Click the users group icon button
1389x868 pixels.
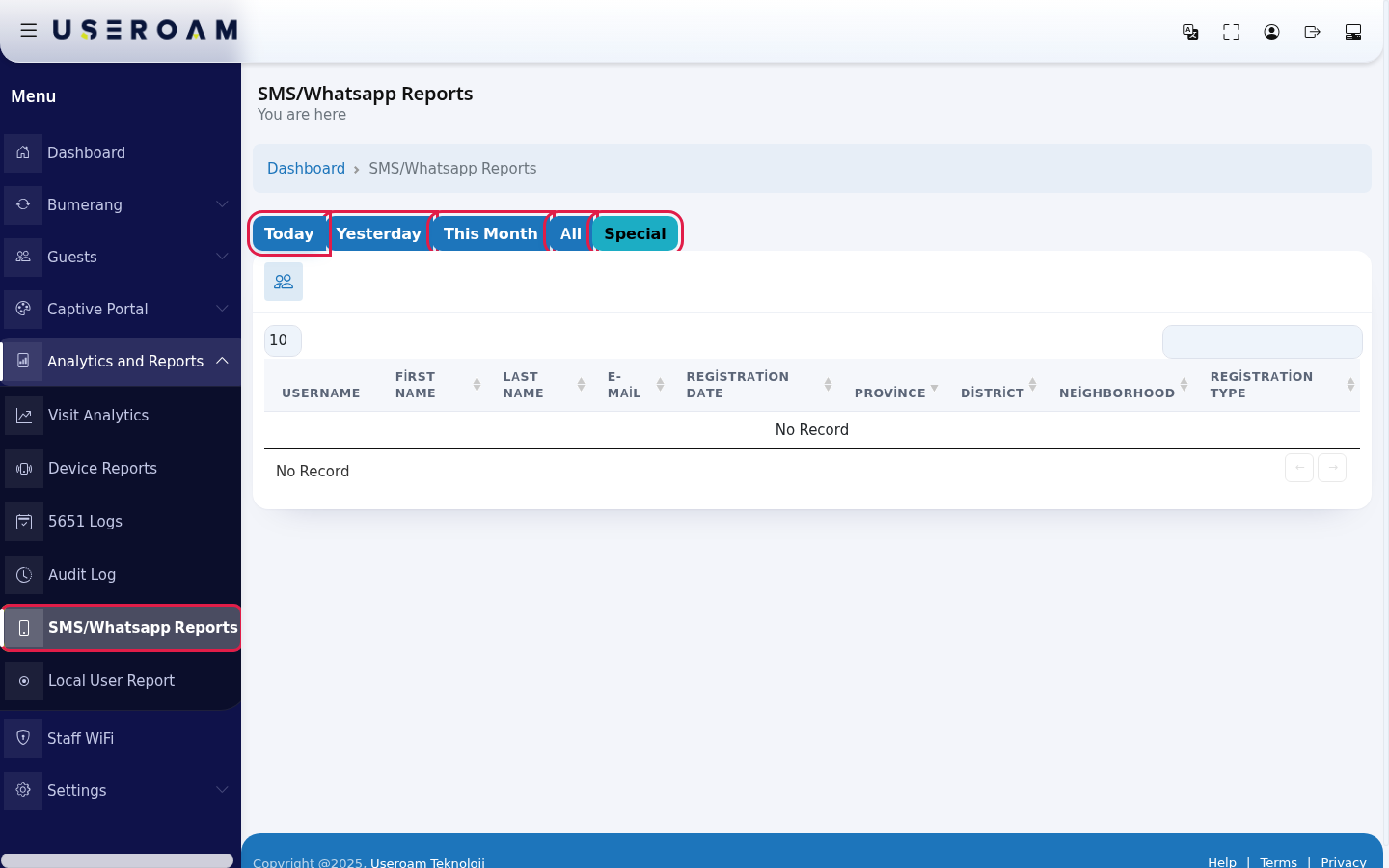coord(284,282)
